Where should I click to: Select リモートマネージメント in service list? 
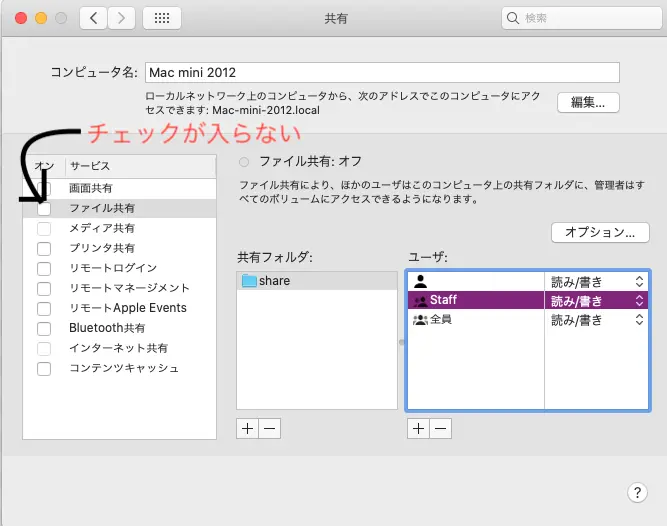tap(129, 288)
